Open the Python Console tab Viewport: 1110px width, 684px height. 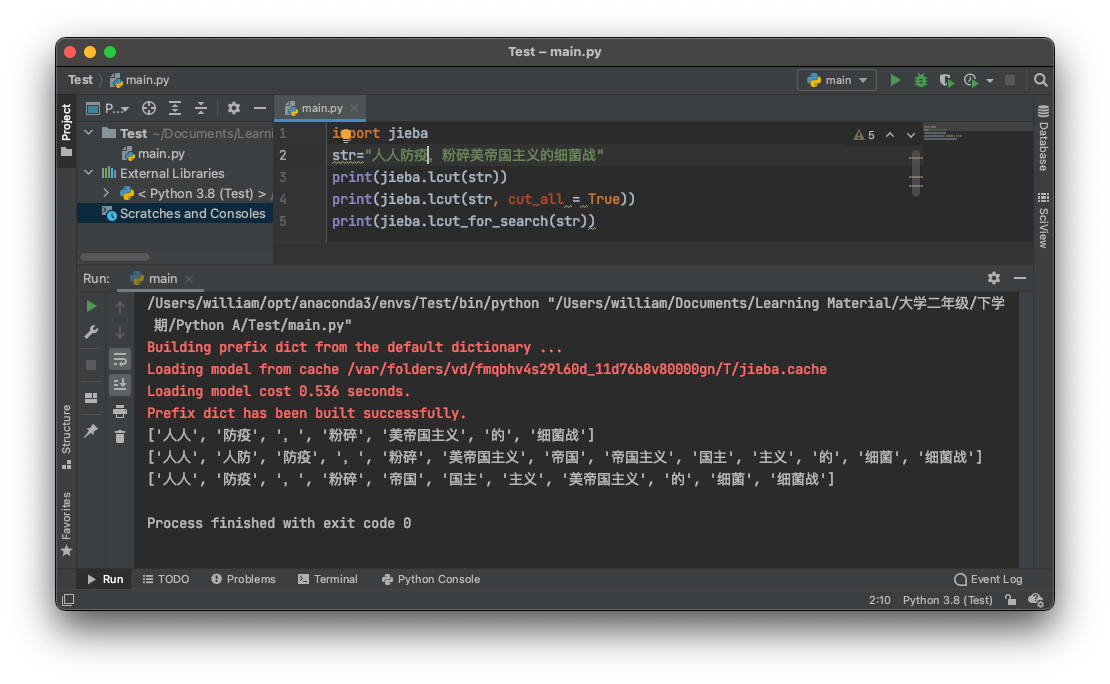[x=430, y=579]
